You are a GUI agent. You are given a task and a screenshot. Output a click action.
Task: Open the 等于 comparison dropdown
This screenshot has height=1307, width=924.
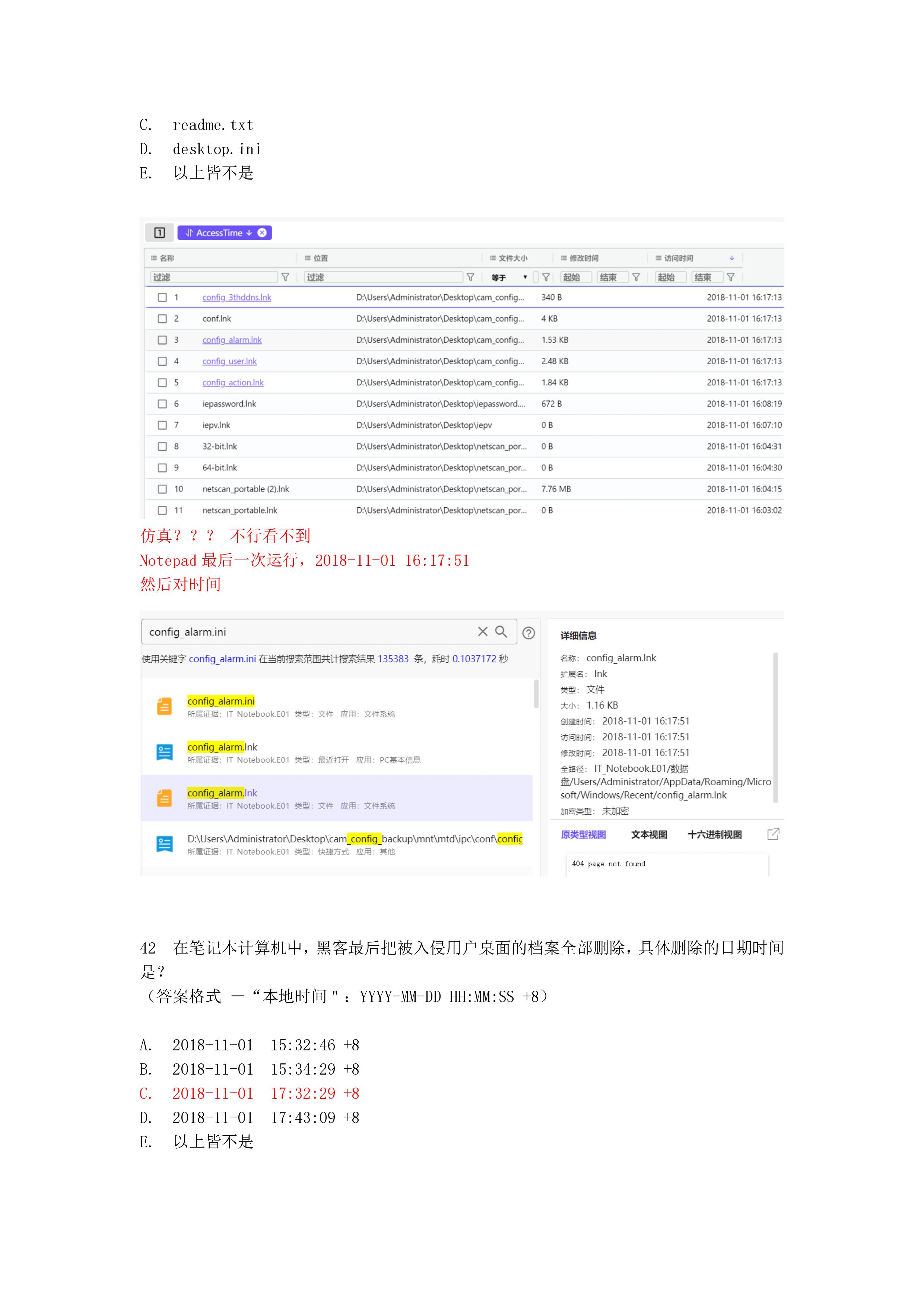(510, 277)
